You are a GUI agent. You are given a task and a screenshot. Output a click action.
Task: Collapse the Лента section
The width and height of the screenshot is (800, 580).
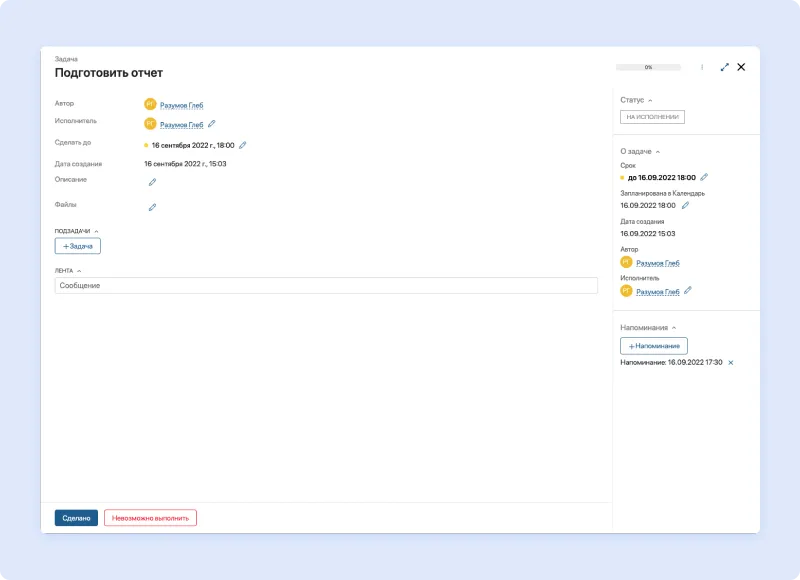click(79, 270)
